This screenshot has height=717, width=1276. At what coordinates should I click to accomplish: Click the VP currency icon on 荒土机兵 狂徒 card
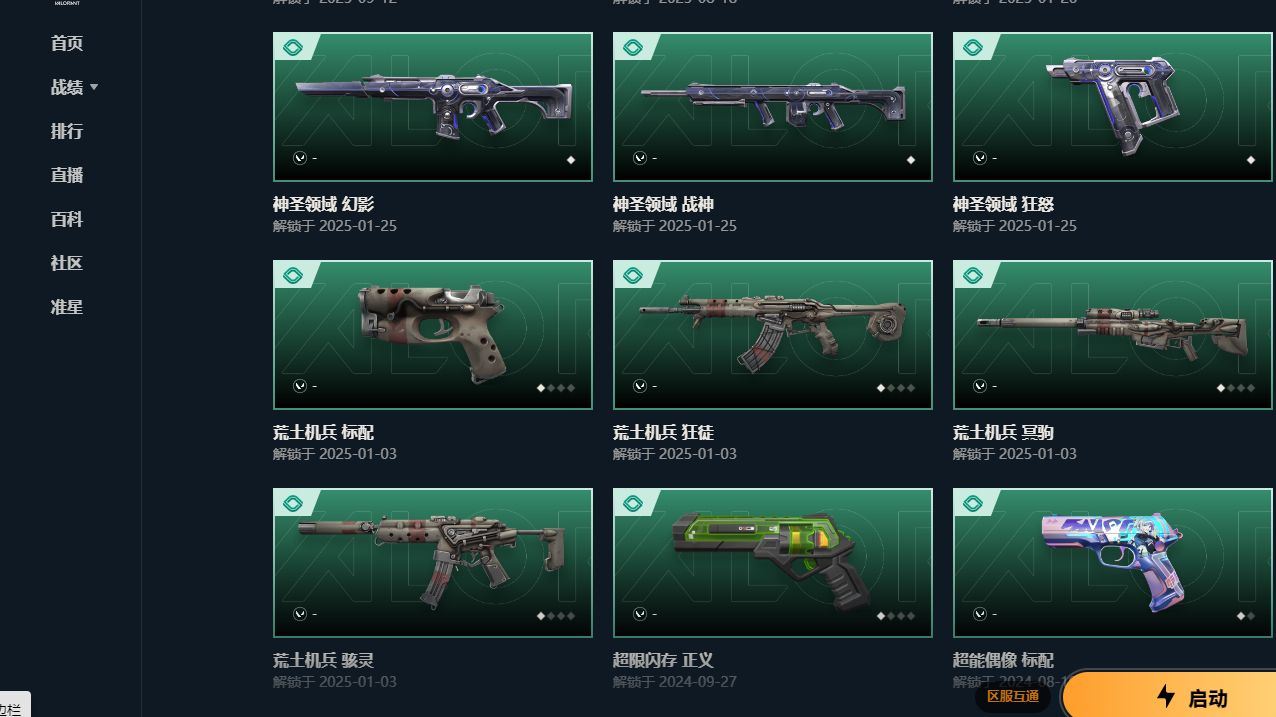pos(640,386)
